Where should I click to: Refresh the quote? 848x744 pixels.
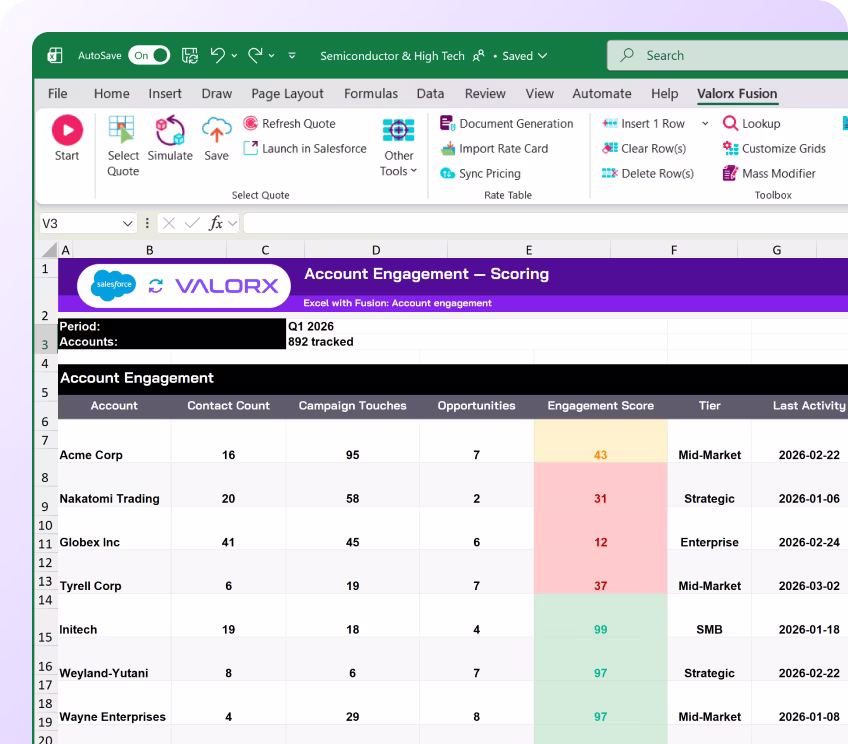289,124
